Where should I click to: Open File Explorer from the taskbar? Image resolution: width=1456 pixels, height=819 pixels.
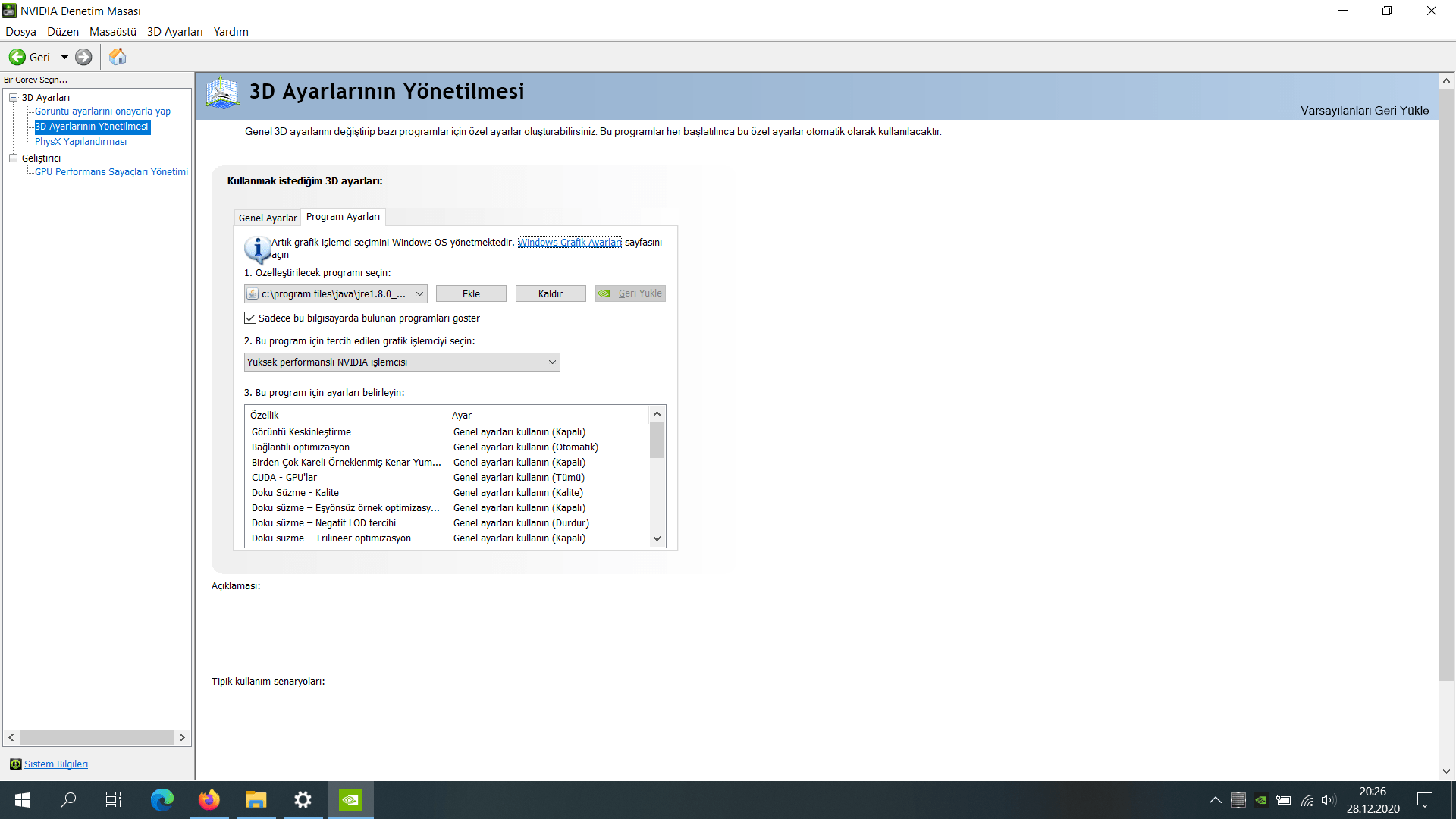click(256, 800)
